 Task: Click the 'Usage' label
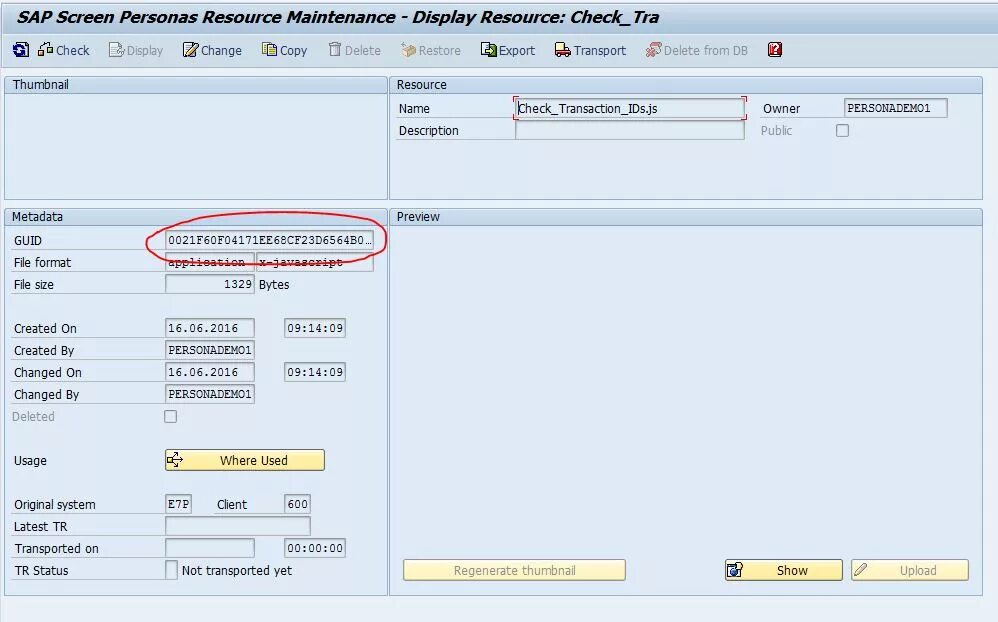point(30,460)
